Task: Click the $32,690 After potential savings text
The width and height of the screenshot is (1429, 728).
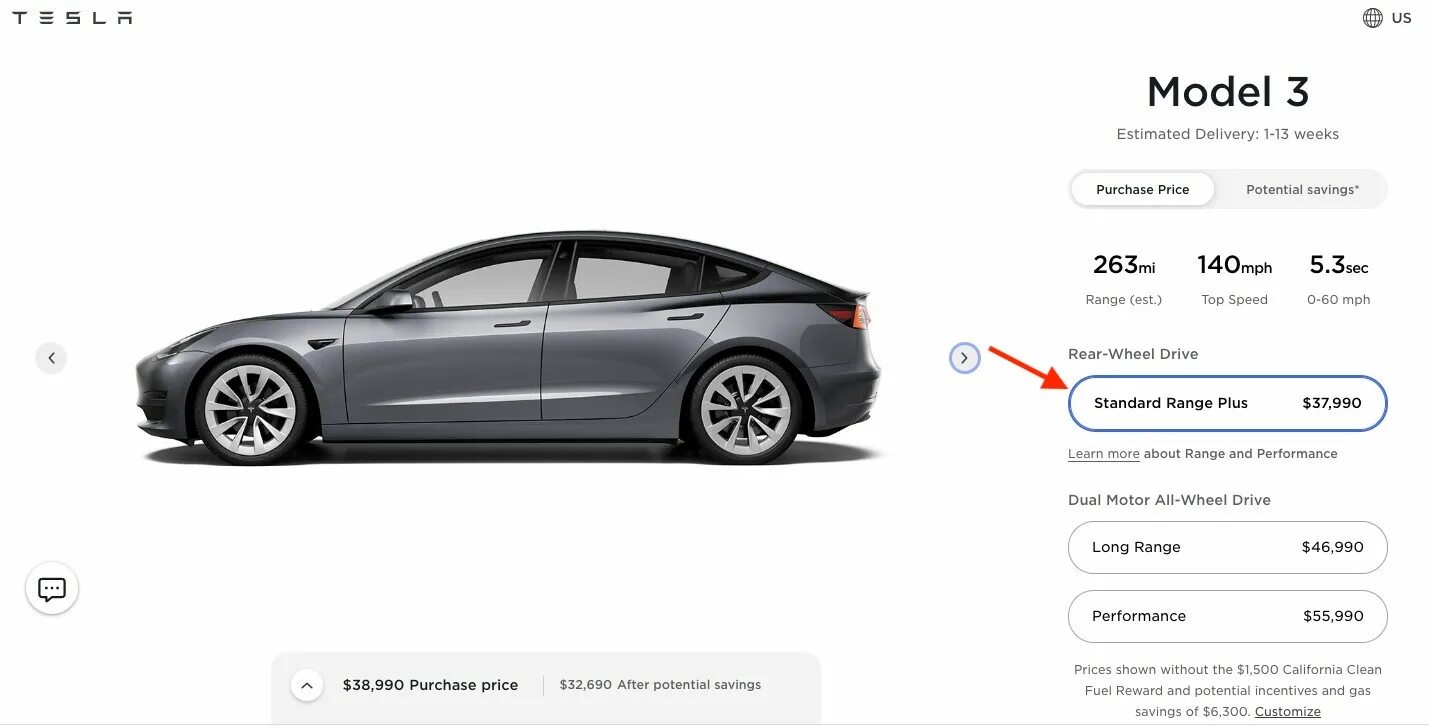Action: 660,685
